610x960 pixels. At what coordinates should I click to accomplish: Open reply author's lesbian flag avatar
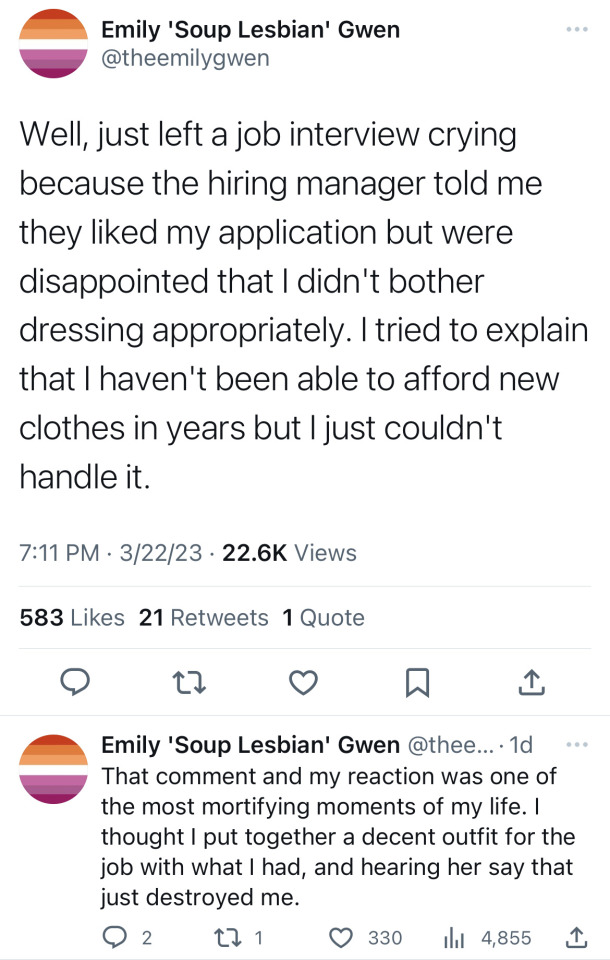tap(54, 769)
